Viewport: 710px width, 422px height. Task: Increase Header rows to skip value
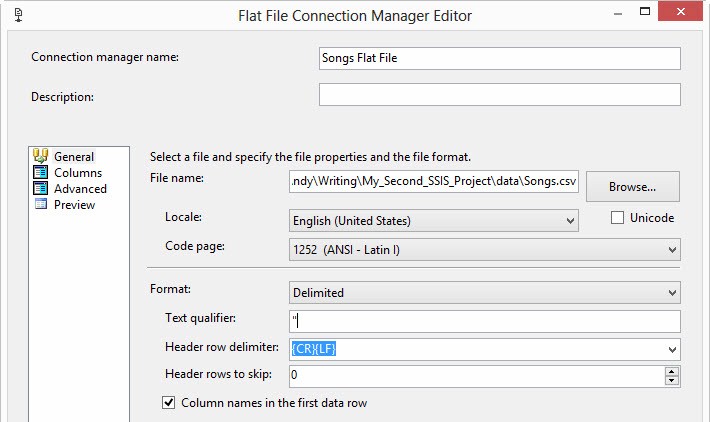click(x=672, y=371)
